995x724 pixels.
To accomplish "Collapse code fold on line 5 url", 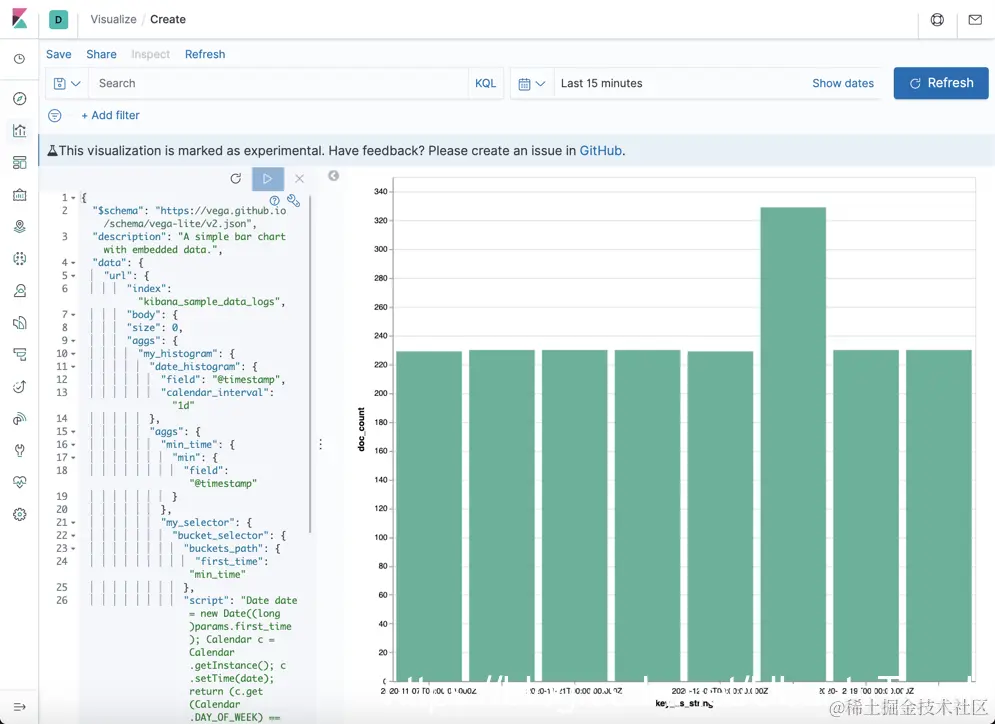I will 73,276.
